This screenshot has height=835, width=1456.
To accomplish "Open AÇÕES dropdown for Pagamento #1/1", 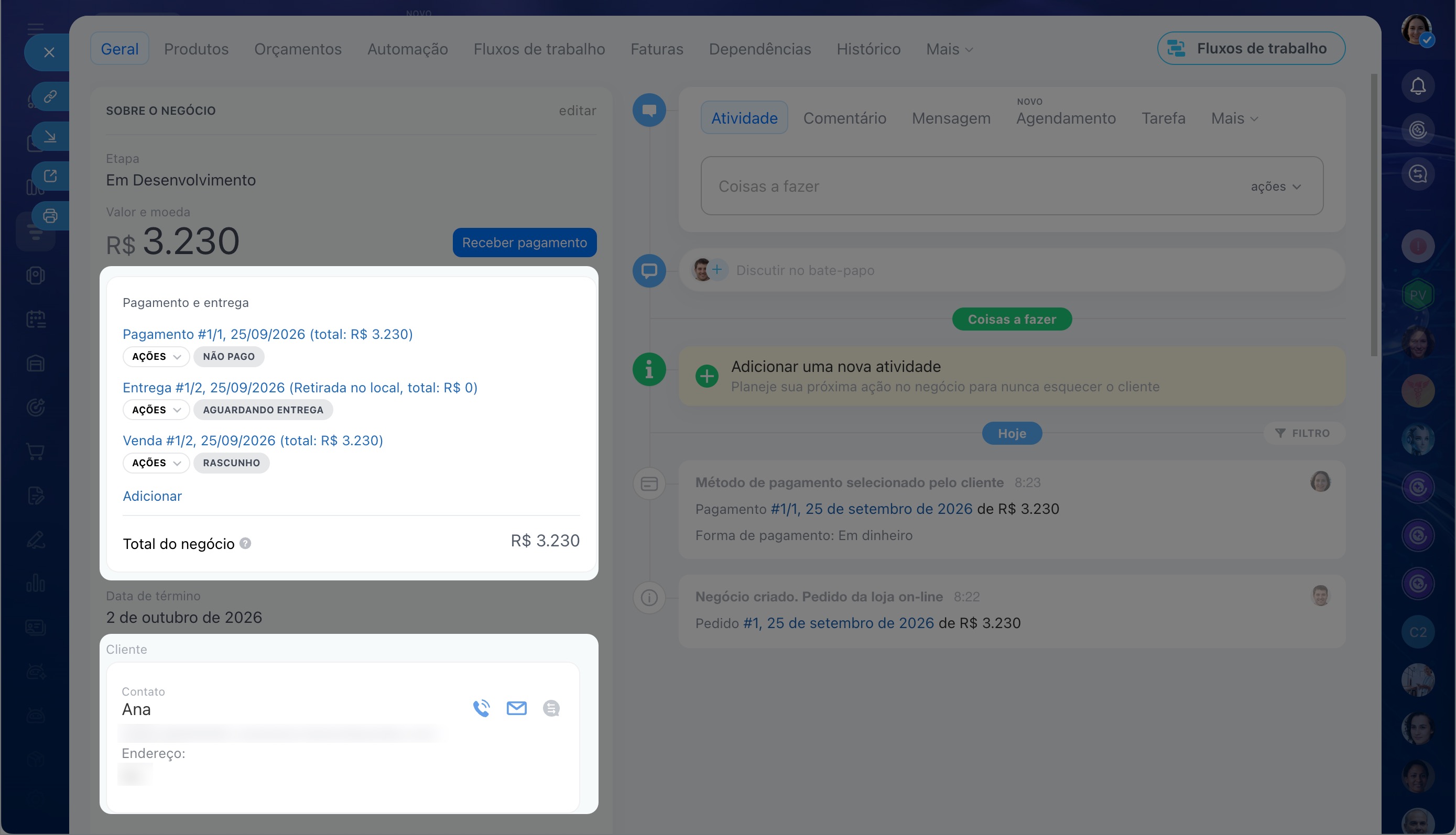I will pyautogui.click(x=156, y=357).
